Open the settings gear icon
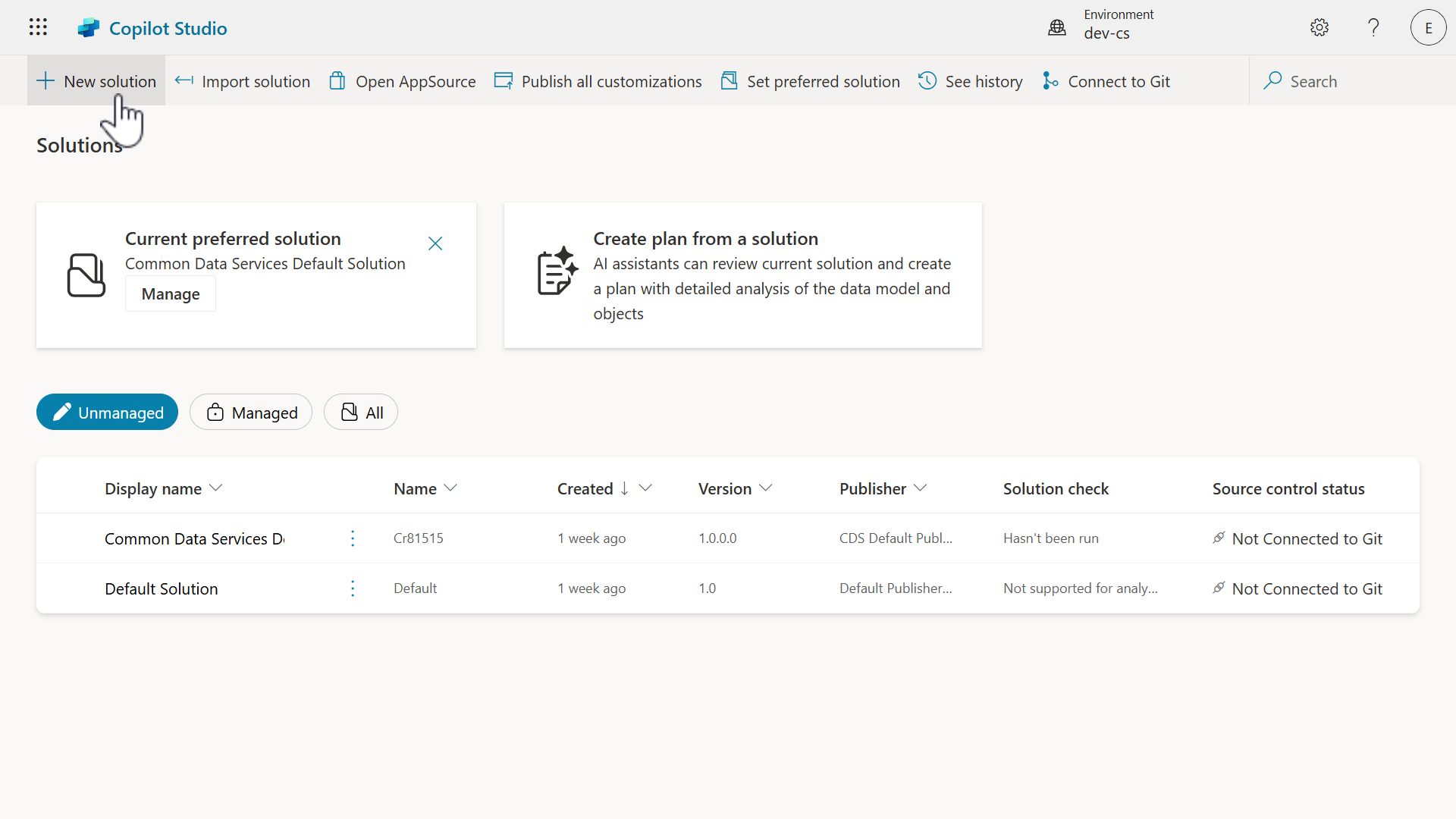The width and height of the screenshot is (1456, 819). click(x=1319, y=27)
